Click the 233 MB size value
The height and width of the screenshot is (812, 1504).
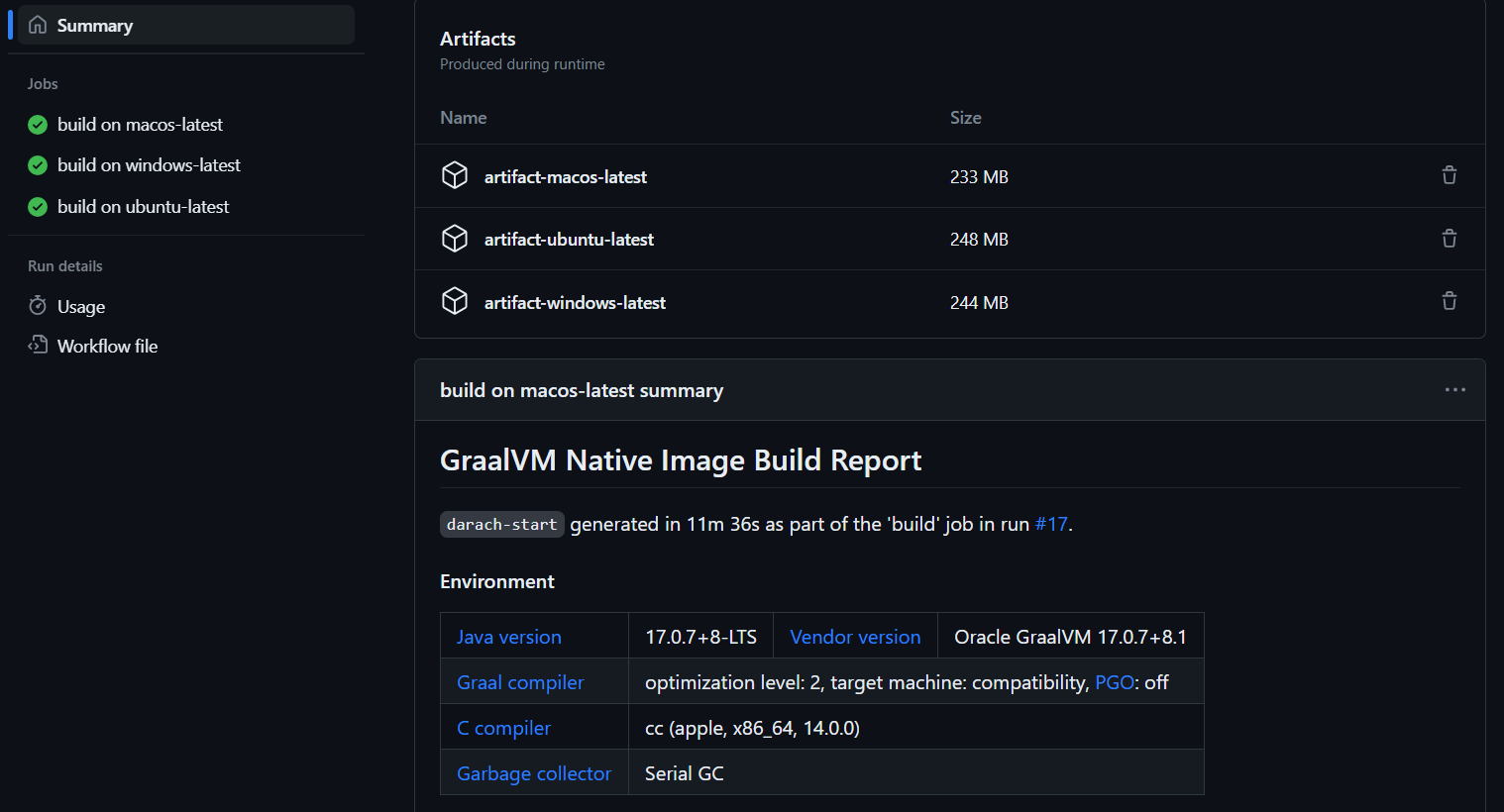click(979, 177)
